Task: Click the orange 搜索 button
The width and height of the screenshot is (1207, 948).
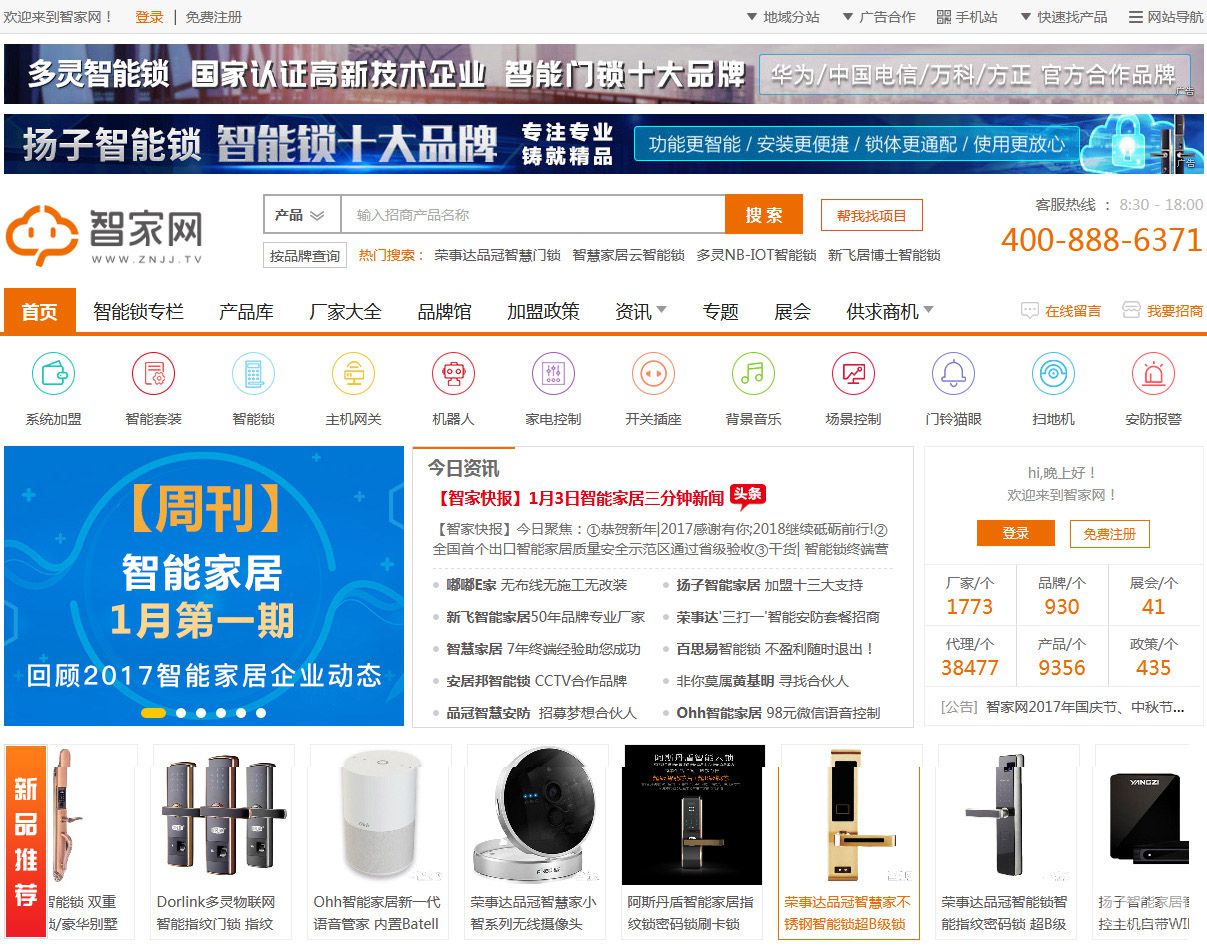Action: 764,215
